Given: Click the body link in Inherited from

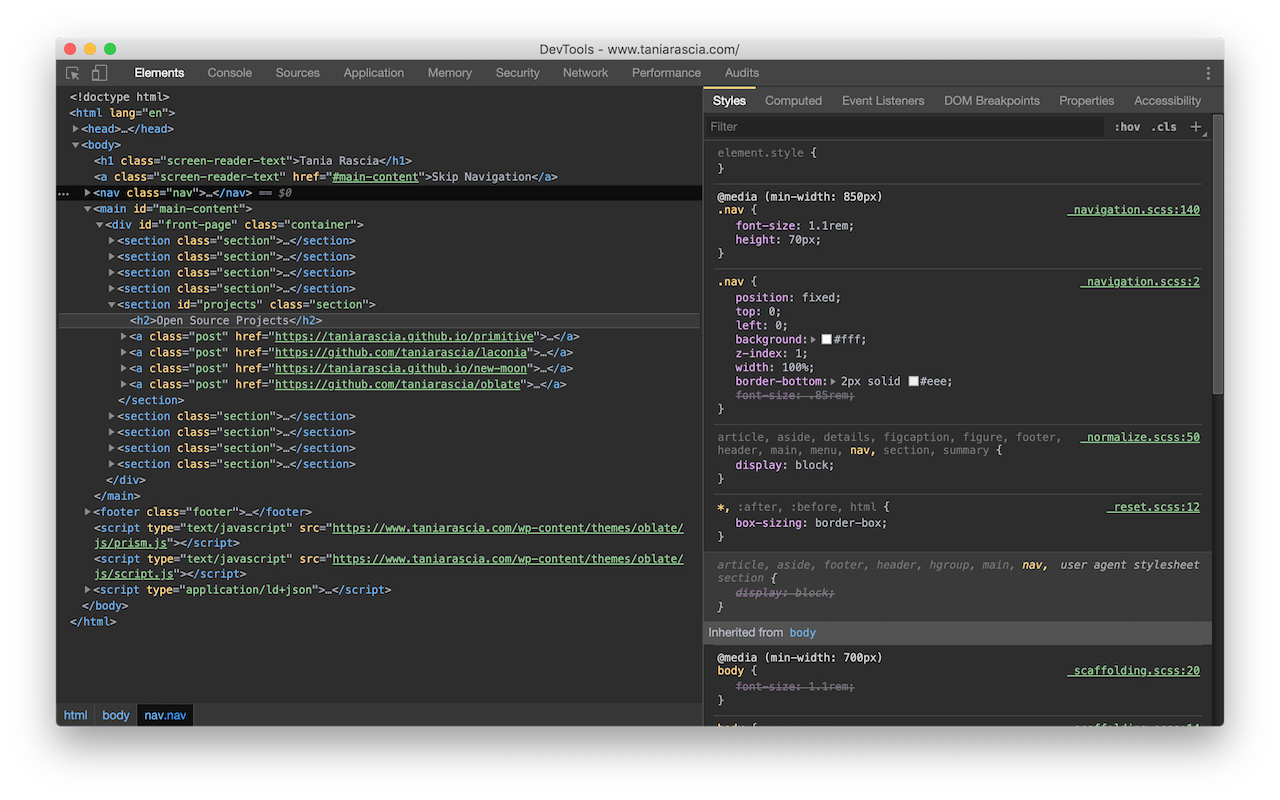Looking at the screenshot, I should tap(803, 633).
